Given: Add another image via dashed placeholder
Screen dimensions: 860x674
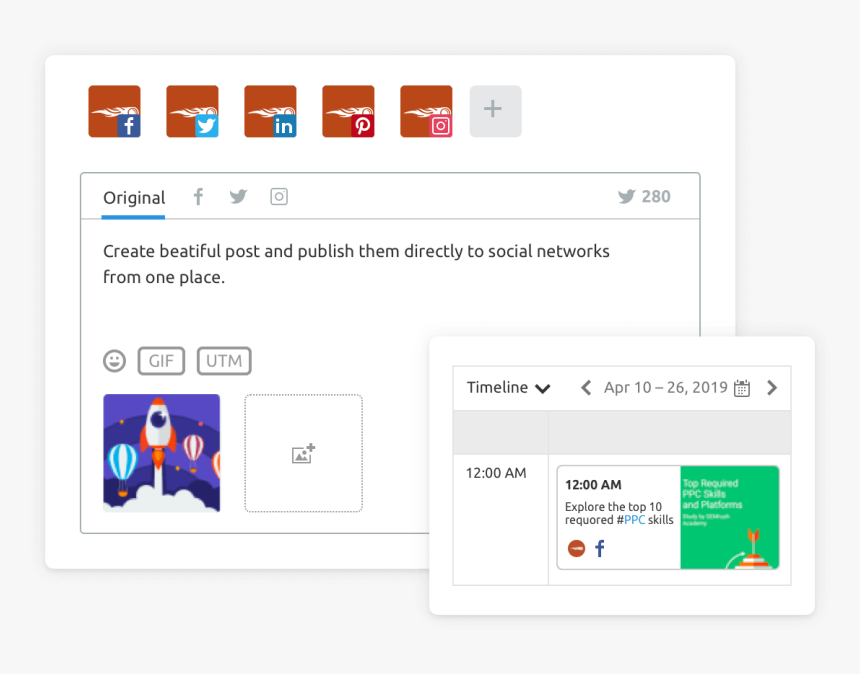Looking at the screenshot, I should coord(303,453).
